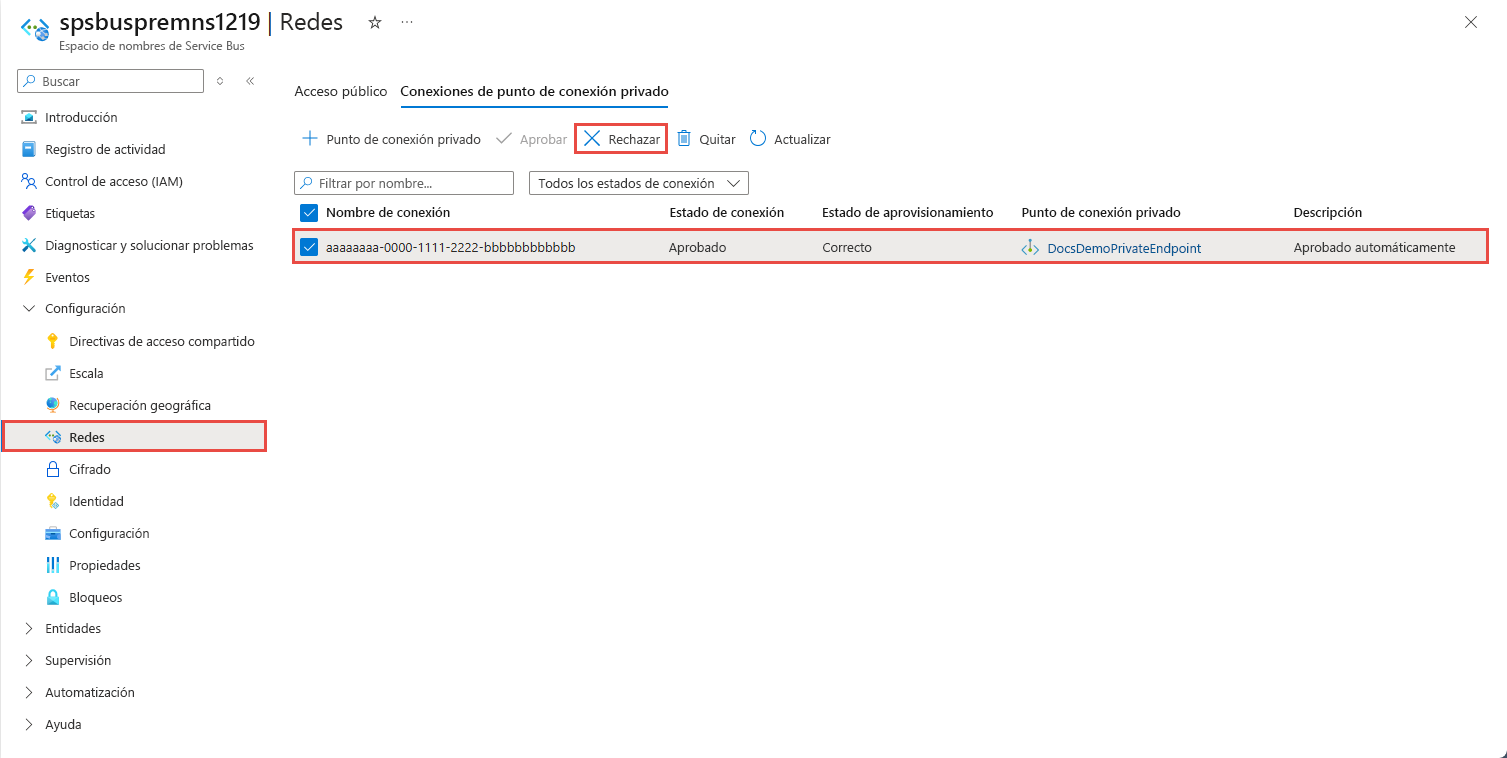This screenshot has width=1507, height=758.
Task: Sort by Nombre de conexión column header
Action: (x=388, y=212)
